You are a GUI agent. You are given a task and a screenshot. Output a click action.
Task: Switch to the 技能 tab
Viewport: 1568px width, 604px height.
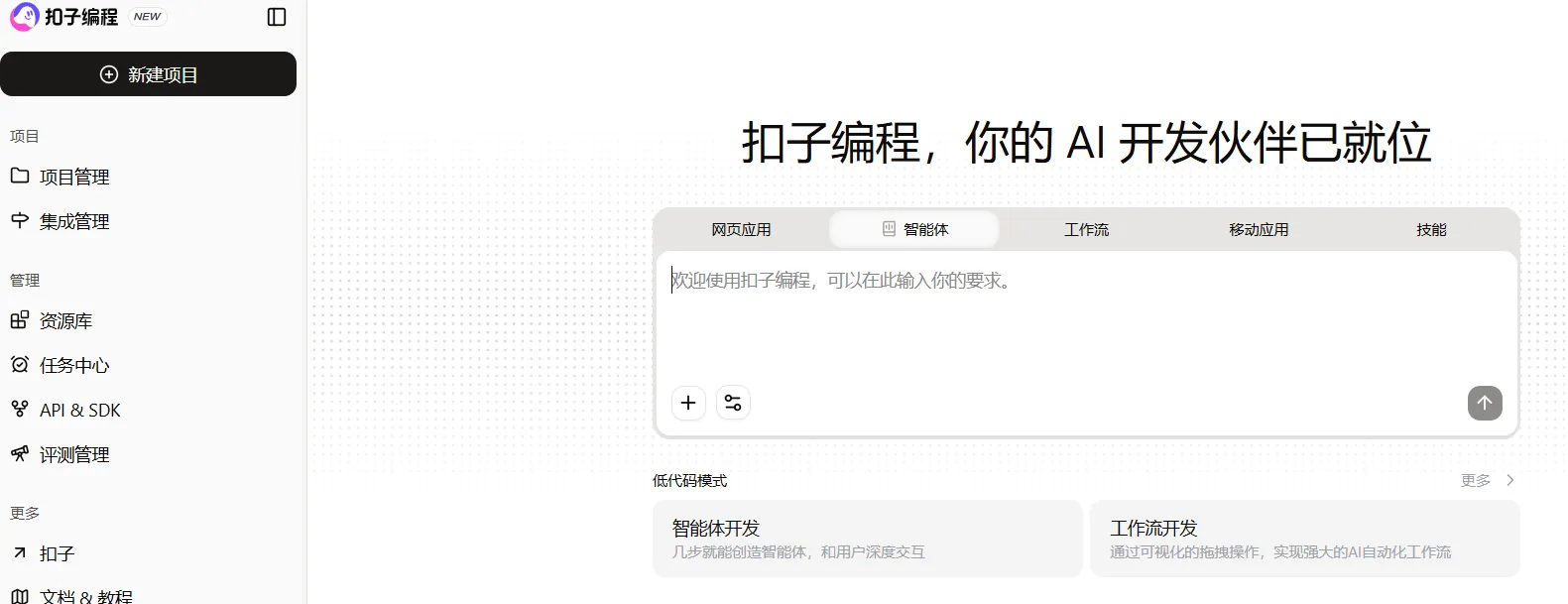(1431, 229)
